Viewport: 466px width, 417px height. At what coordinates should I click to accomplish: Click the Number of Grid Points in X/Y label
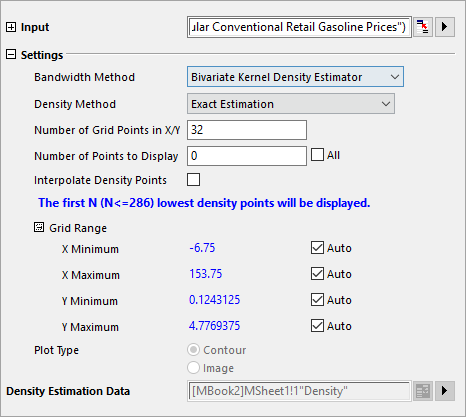pos(107,130)
